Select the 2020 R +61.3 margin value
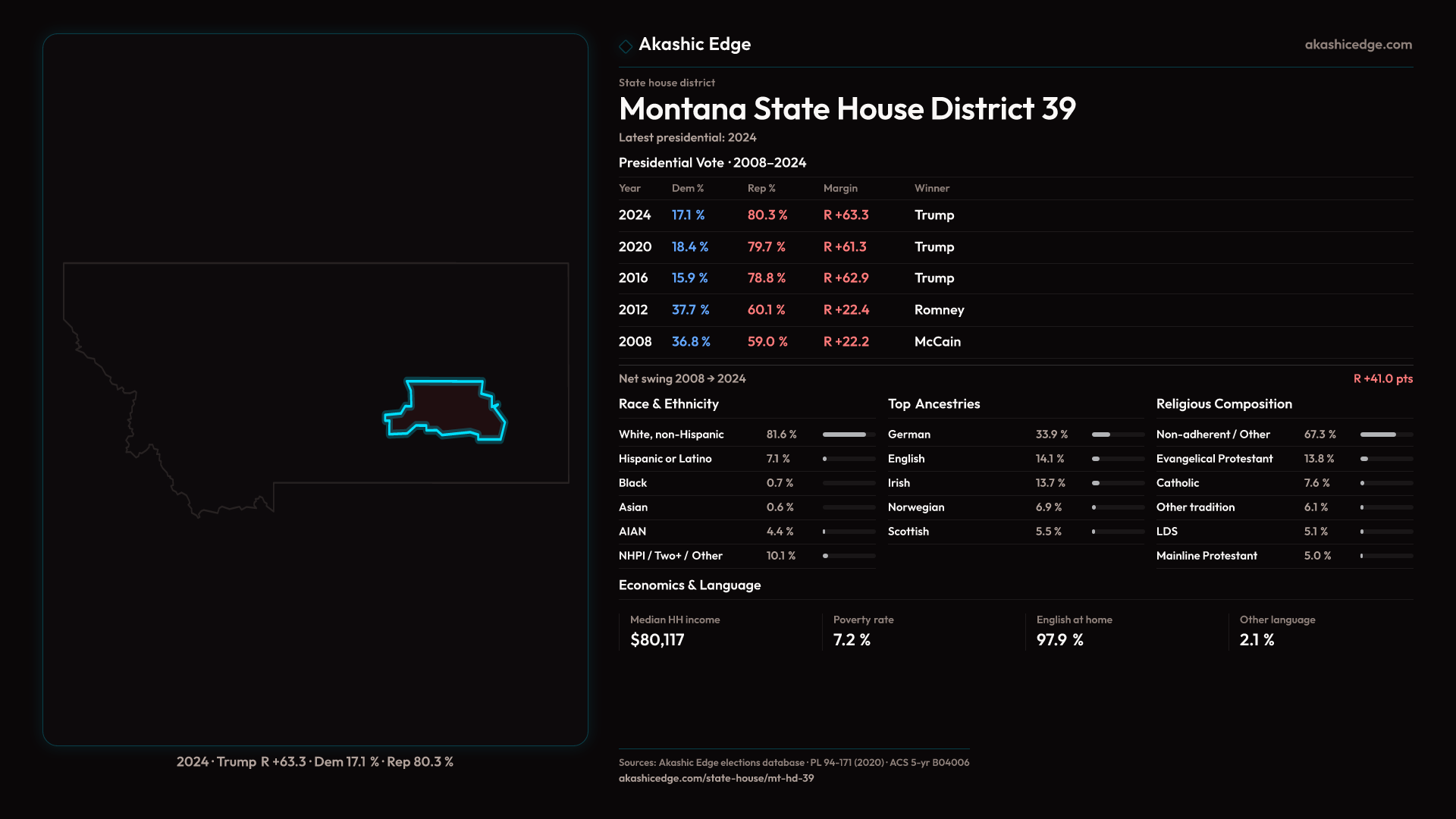1456x819 pixels. tap(845, 247)
